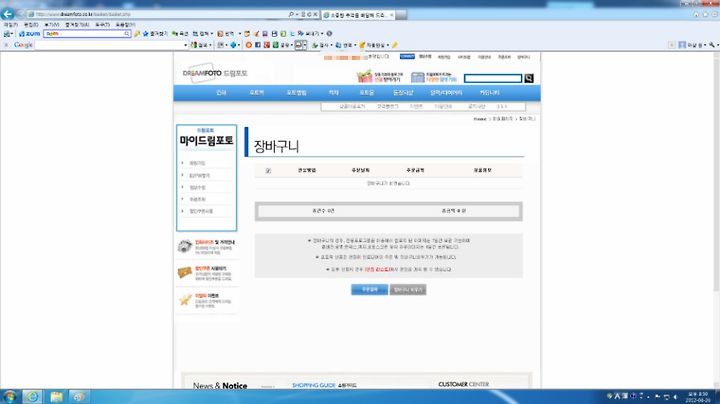
Task: Click the small blue button in the top links row
Action: pos(407,56)
